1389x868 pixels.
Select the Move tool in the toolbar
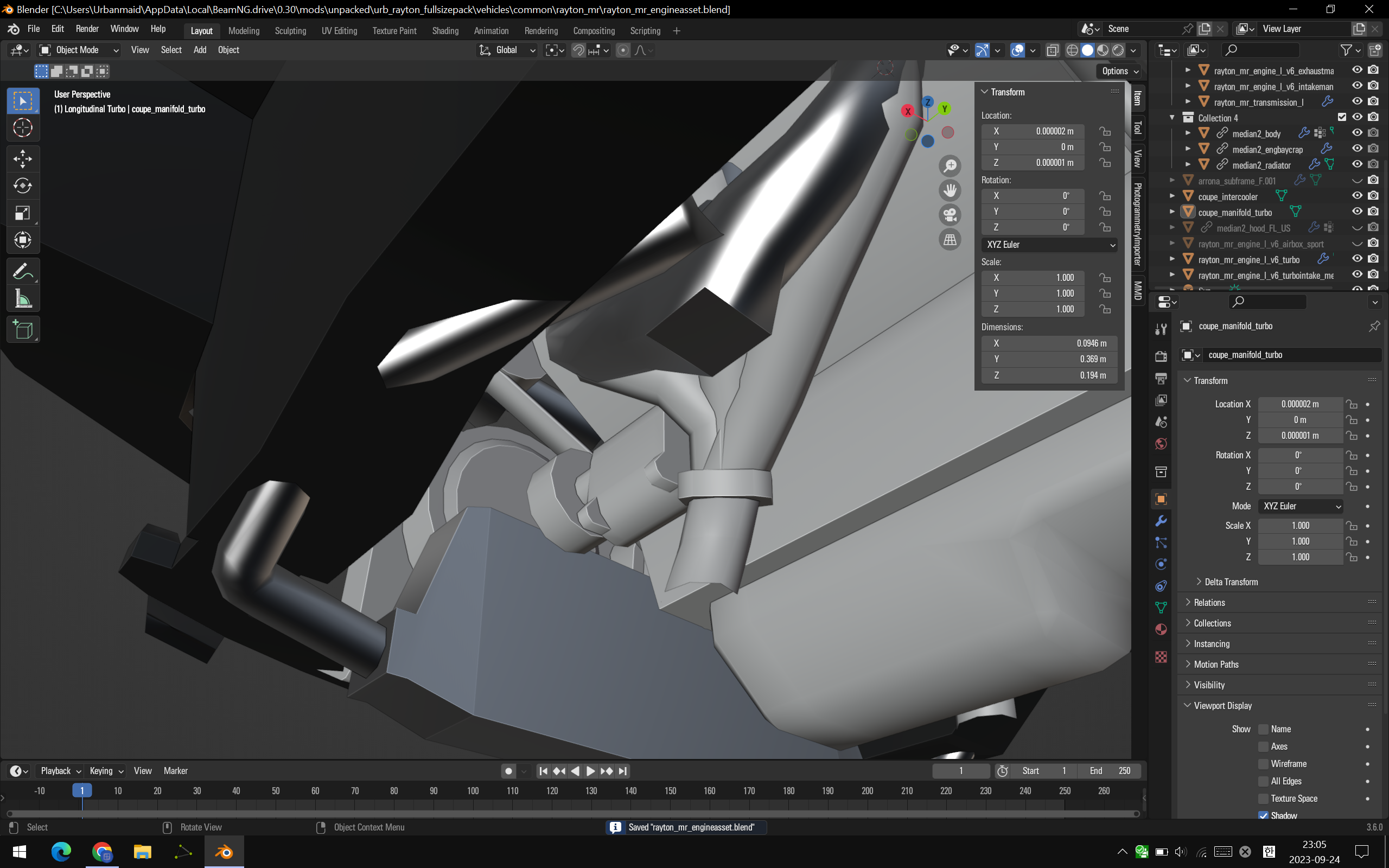coord(22,158)
